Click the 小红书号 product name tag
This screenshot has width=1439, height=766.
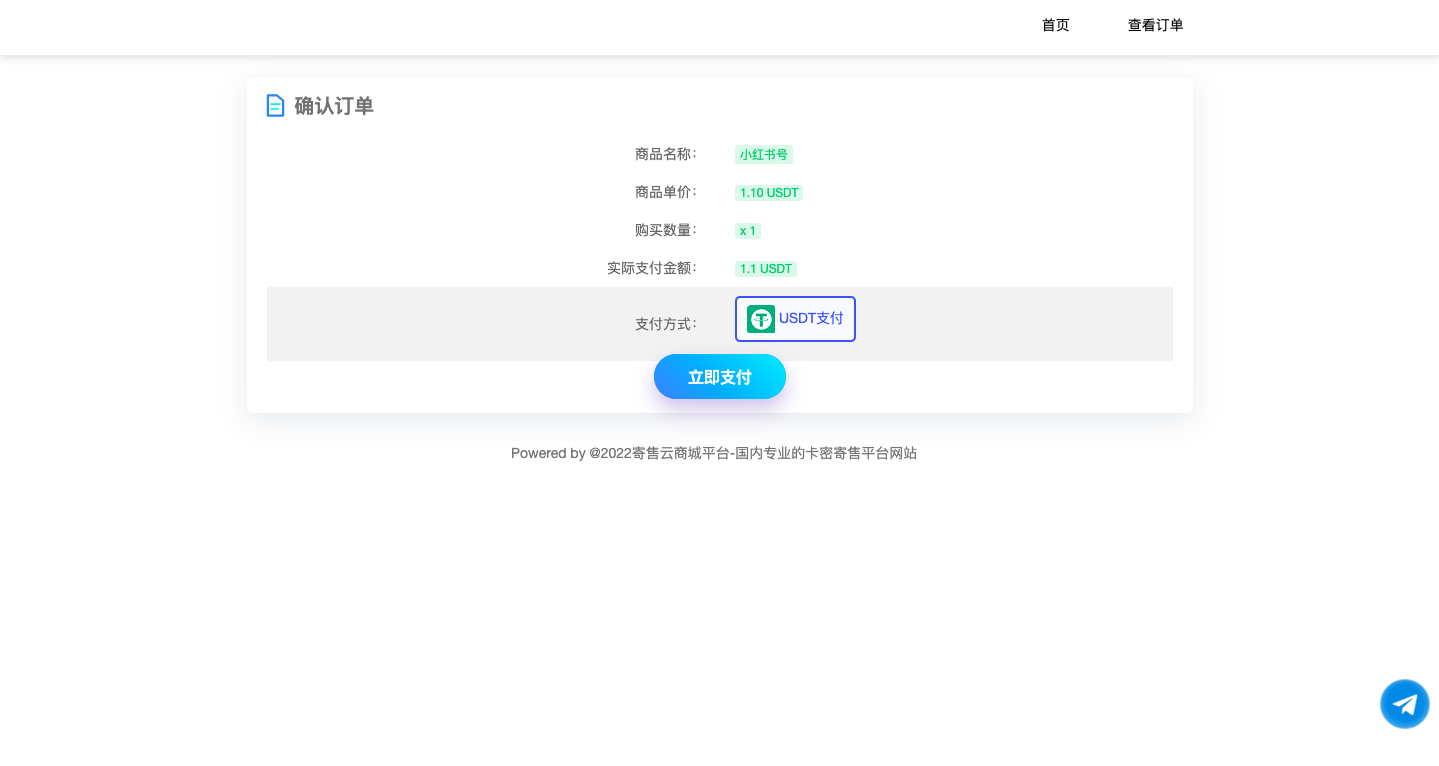click(764, 155)
